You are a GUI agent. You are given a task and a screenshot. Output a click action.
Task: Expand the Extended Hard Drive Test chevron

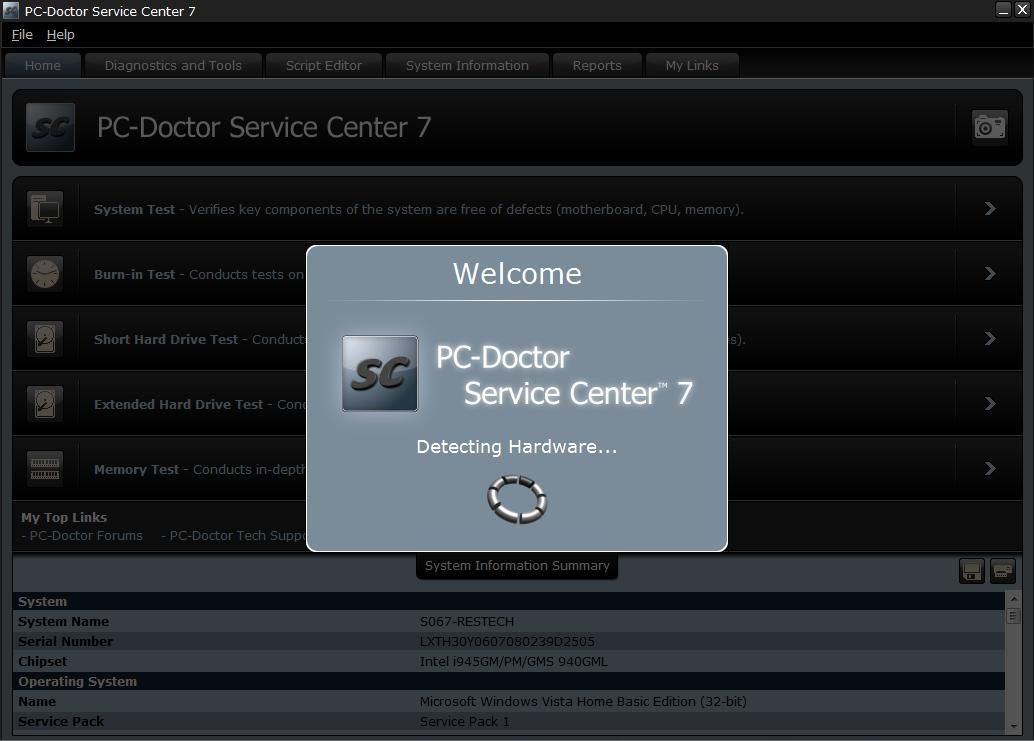coord(989,403)
